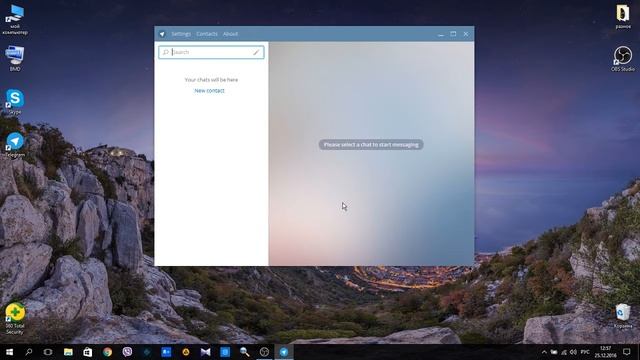Select the Telegram desktop shortcut
This screenshot has height=360, width=640.
click(x=15, y=144)
